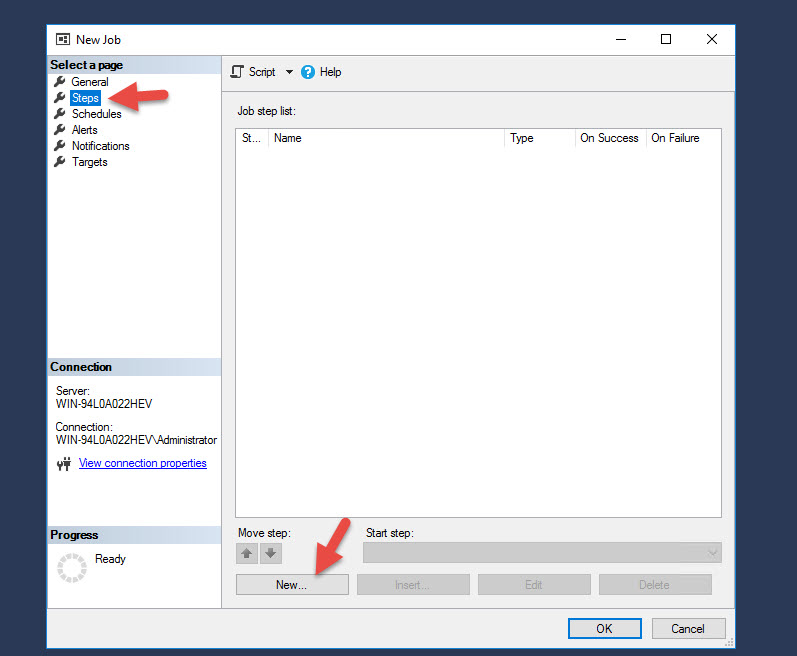Screen dimensions: 797x656
Task: Open the Script dropdown arrow
Action: point(289,72)
